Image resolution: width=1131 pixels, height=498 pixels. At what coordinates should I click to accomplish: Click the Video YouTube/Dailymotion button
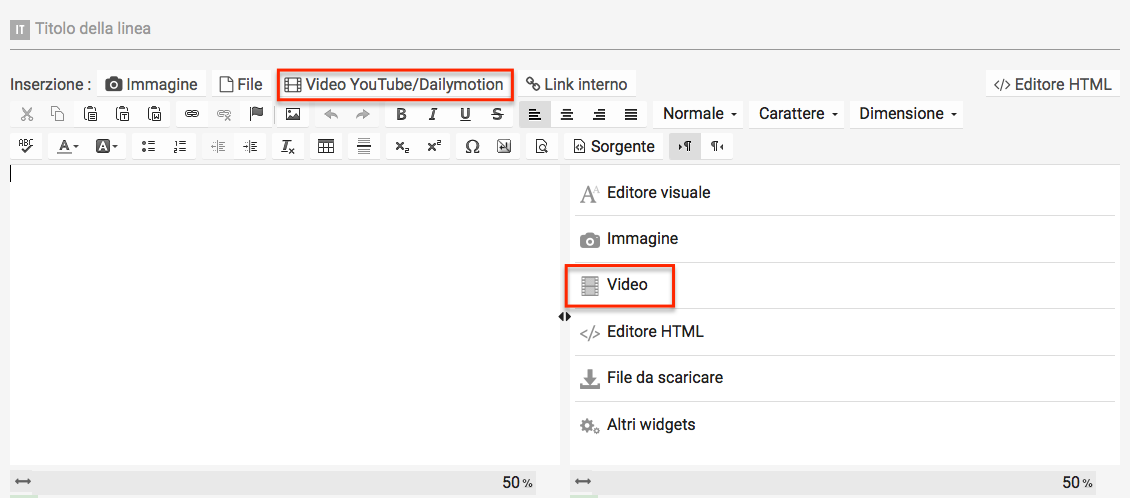coord(394,84)
